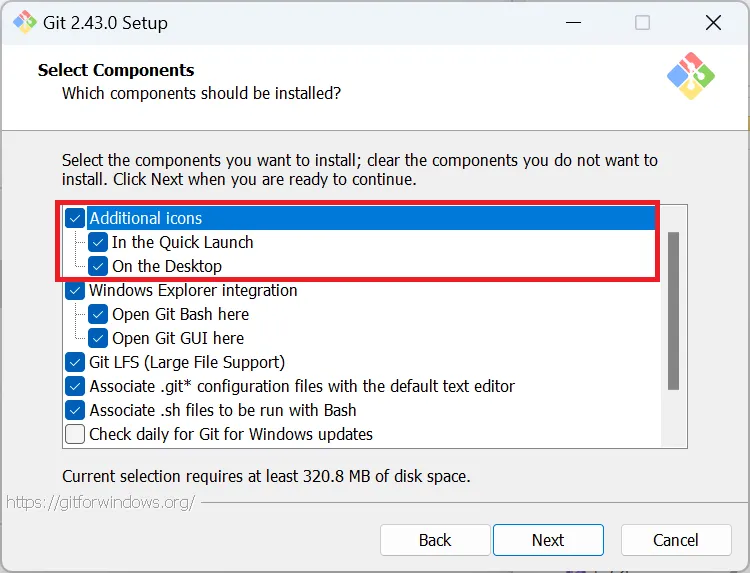Toggle Windows Explorer integration checkbox

point(75,290)
